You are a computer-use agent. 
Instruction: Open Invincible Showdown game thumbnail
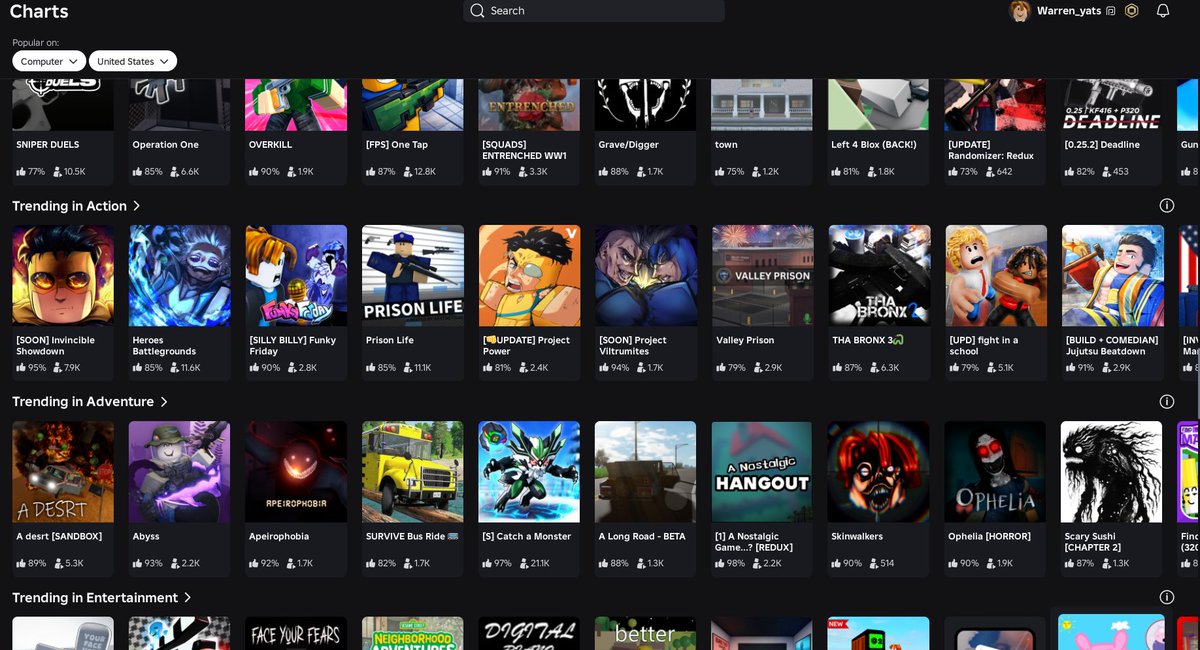63,275
